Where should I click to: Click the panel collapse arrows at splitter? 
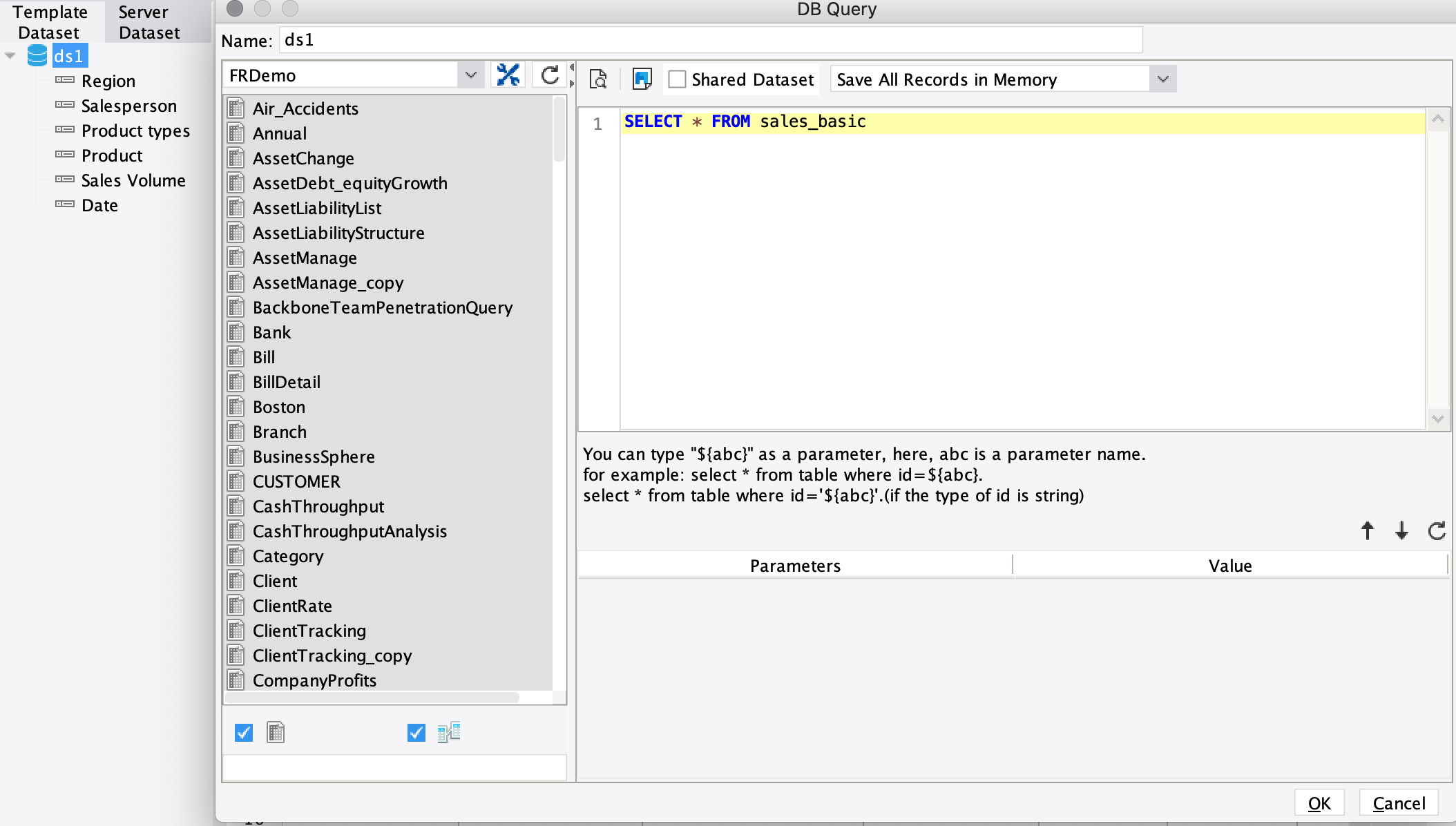click(572, 75)
